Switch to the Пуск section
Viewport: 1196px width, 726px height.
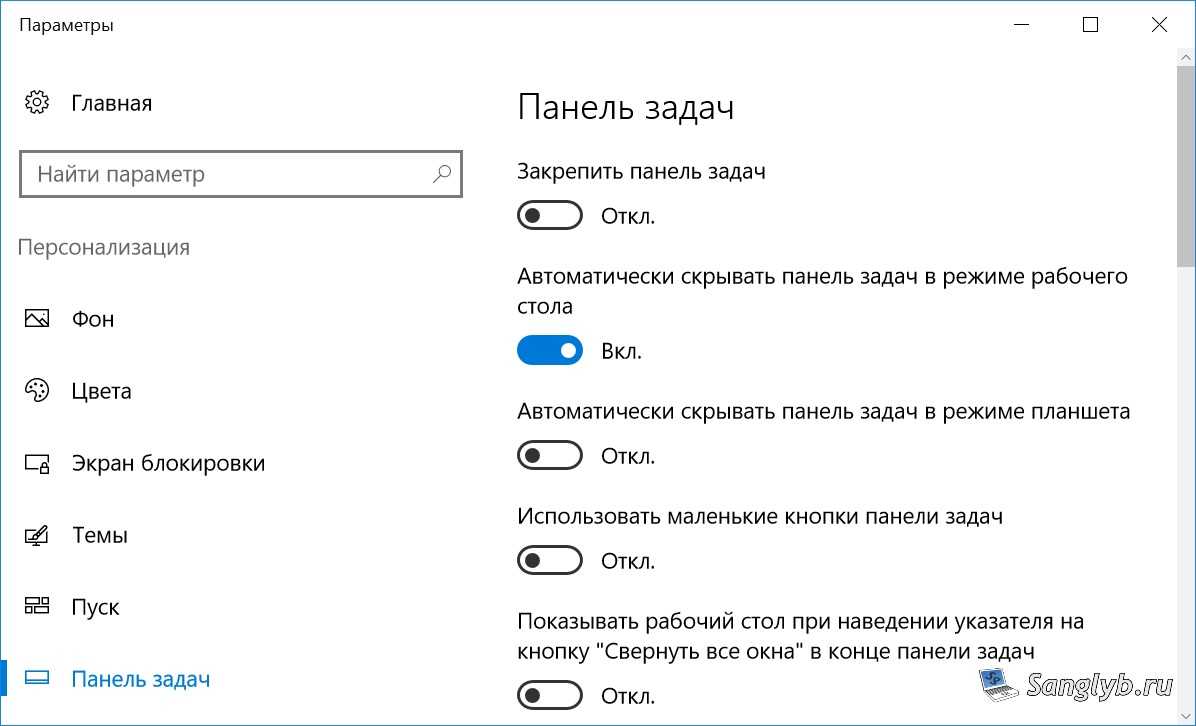tap(95, 607)
